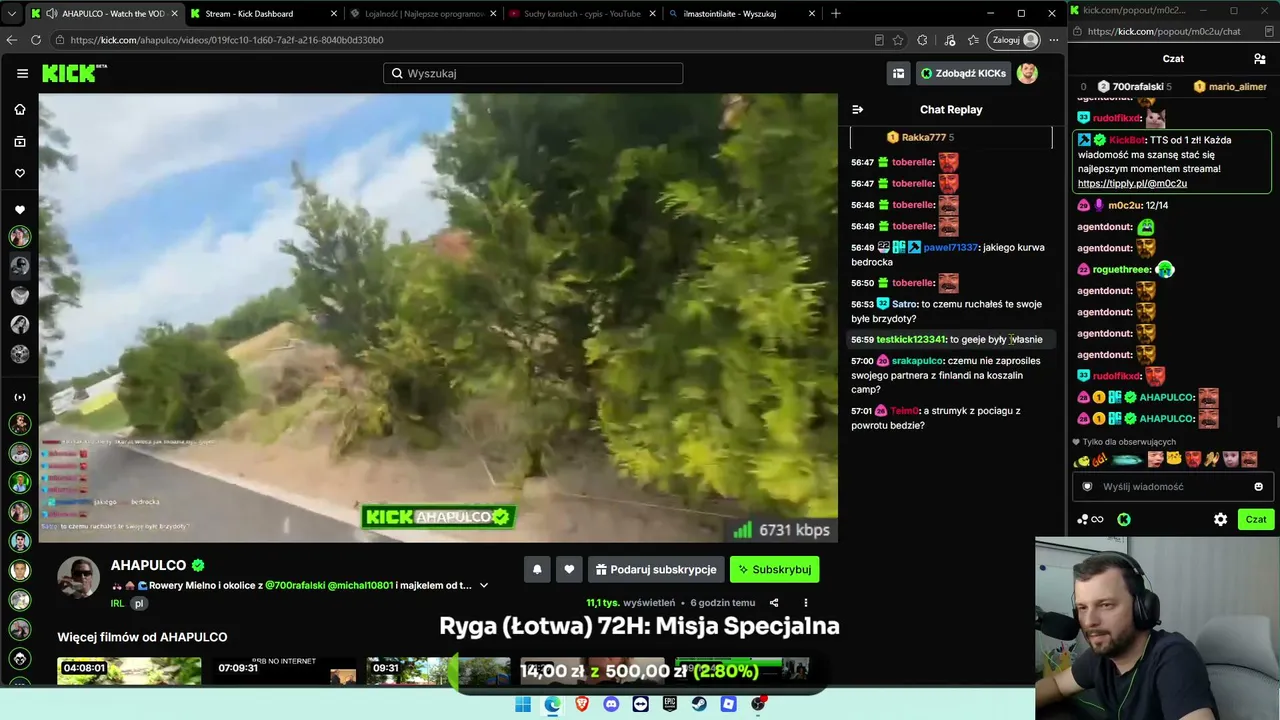Click the IRL category link
This screenshot has width=1280, height=720.
click(118, 604)
